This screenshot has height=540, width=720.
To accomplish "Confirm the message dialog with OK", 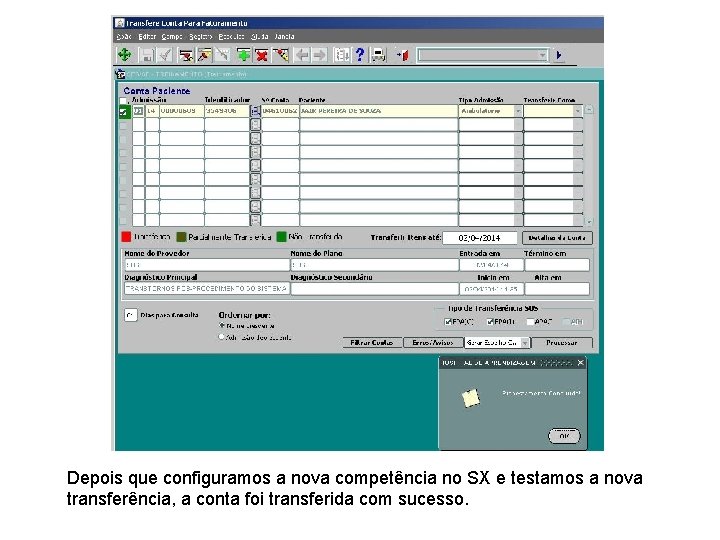I will coord(564,436).
